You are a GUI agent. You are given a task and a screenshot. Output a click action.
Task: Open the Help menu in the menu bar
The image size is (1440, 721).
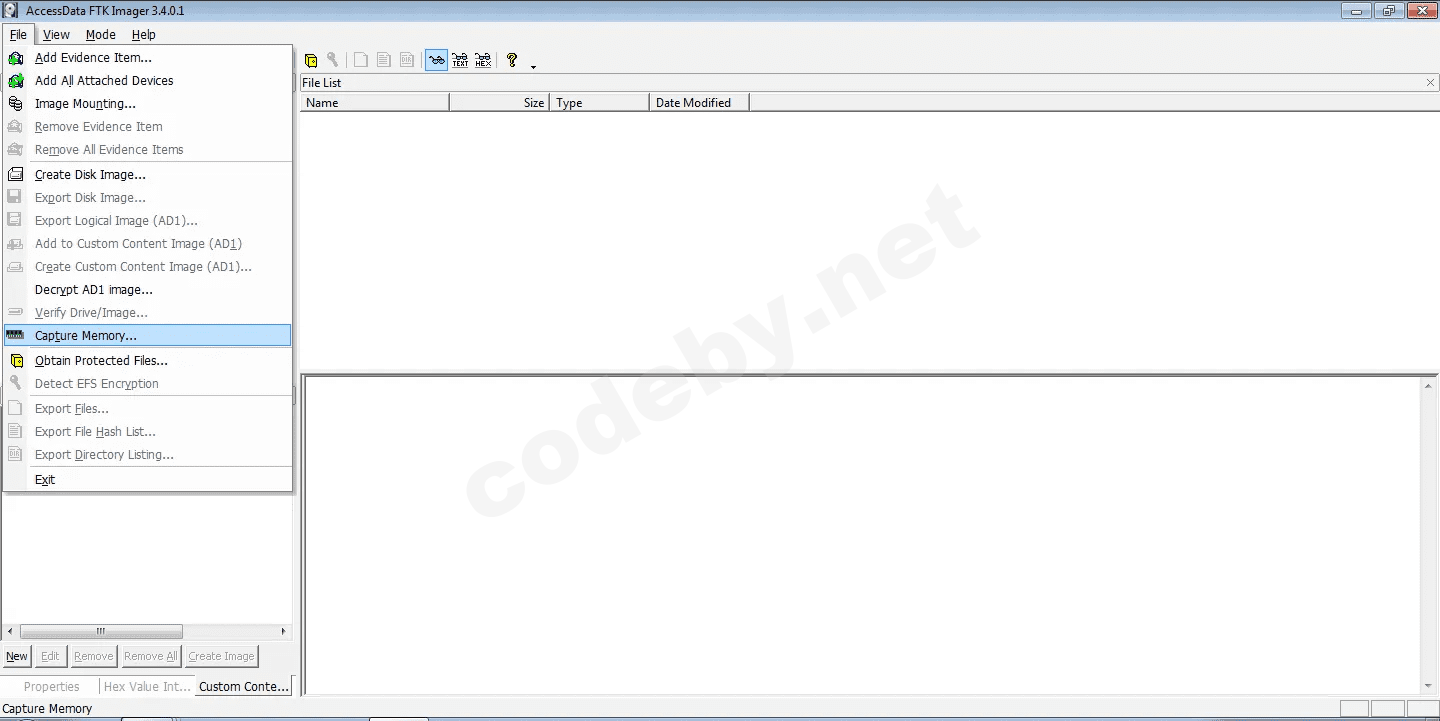coord(144,35)
